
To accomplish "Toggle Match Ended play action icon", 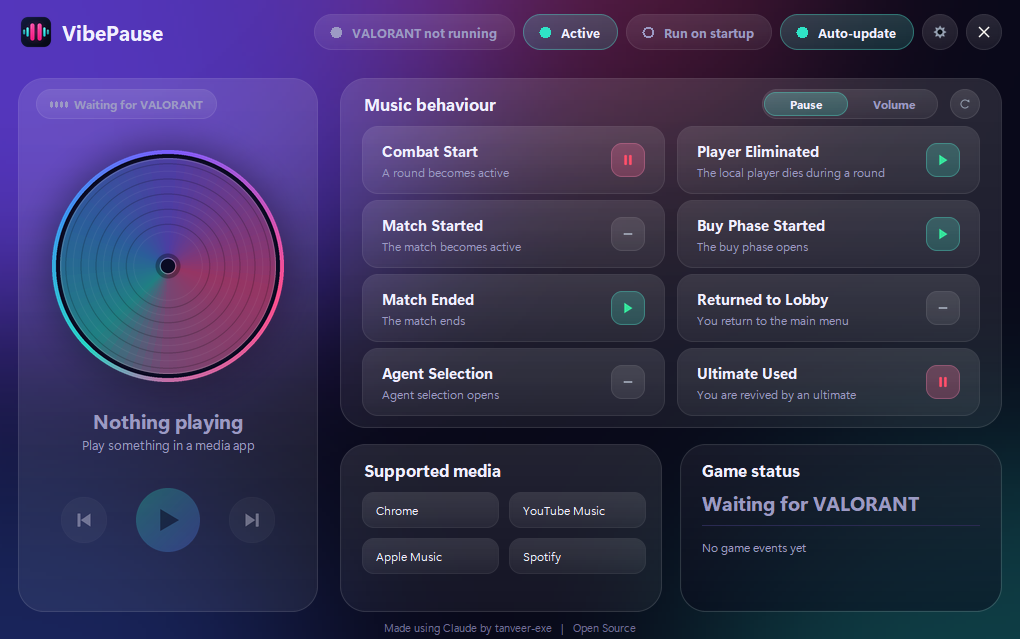I will (x=628, y=308).
